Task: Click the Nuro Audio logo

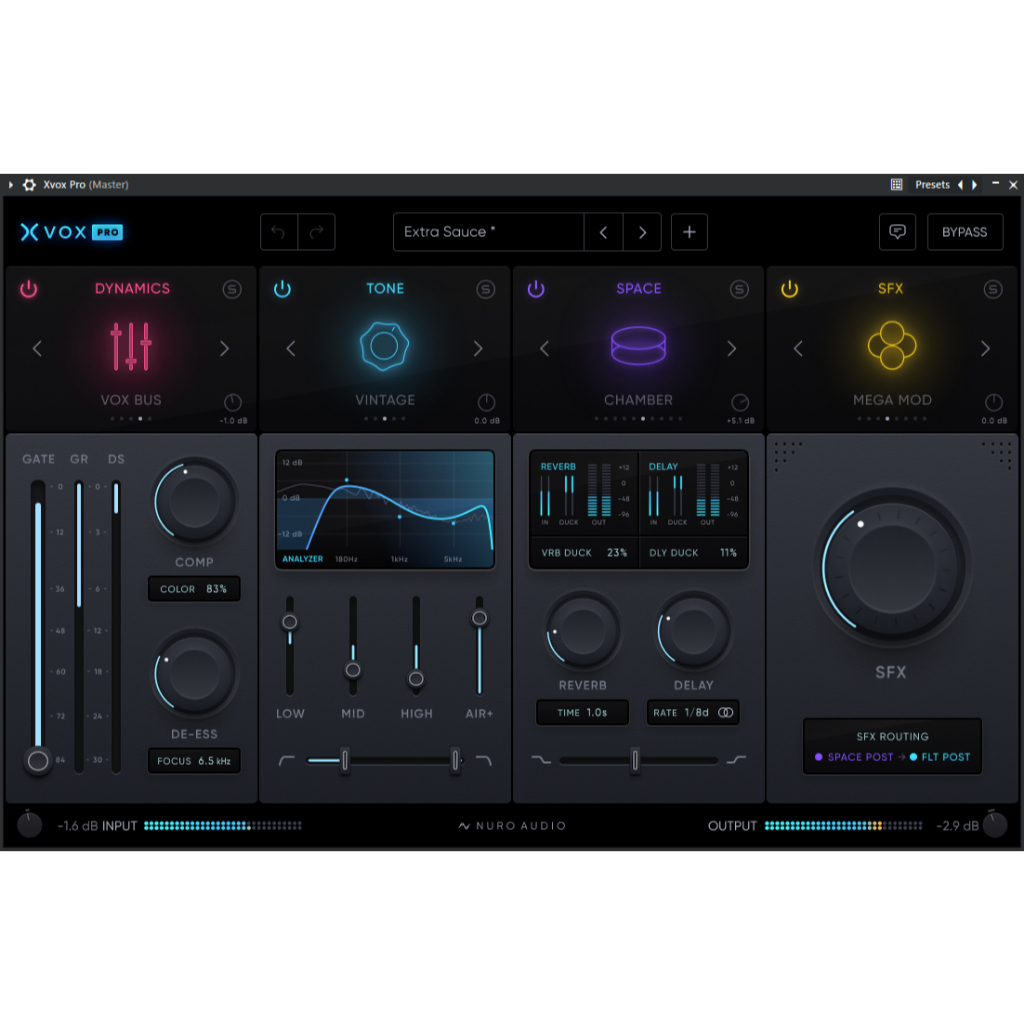Action: [512, 826]
